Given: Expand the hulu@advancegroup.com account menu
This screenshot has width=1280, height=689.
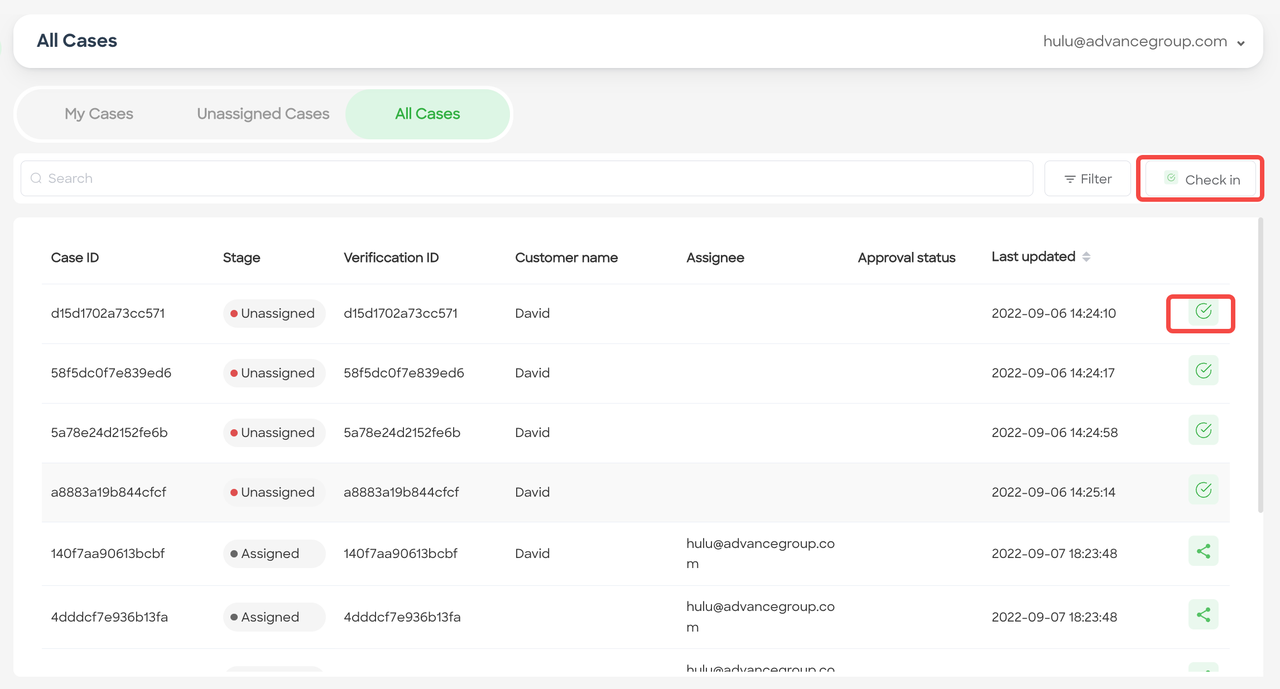Looking at the screenshot, I should [x=1143, y=42].
